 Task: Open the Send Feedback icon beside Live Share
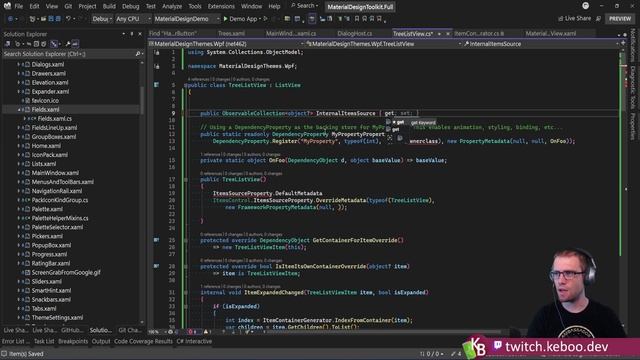pyautogui.click(x=598, y=19)
